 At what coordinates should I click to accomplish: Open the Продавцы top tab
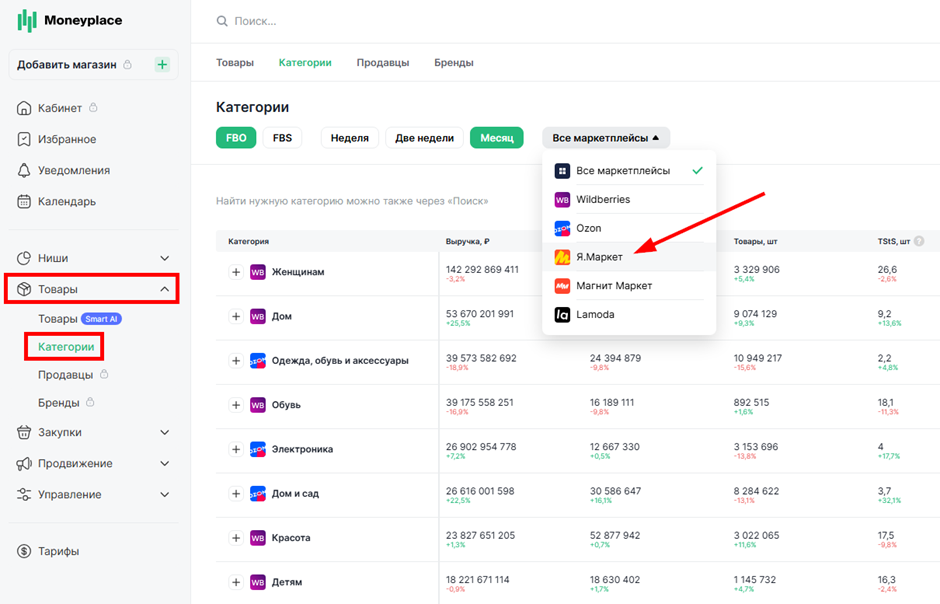point(383,62)
